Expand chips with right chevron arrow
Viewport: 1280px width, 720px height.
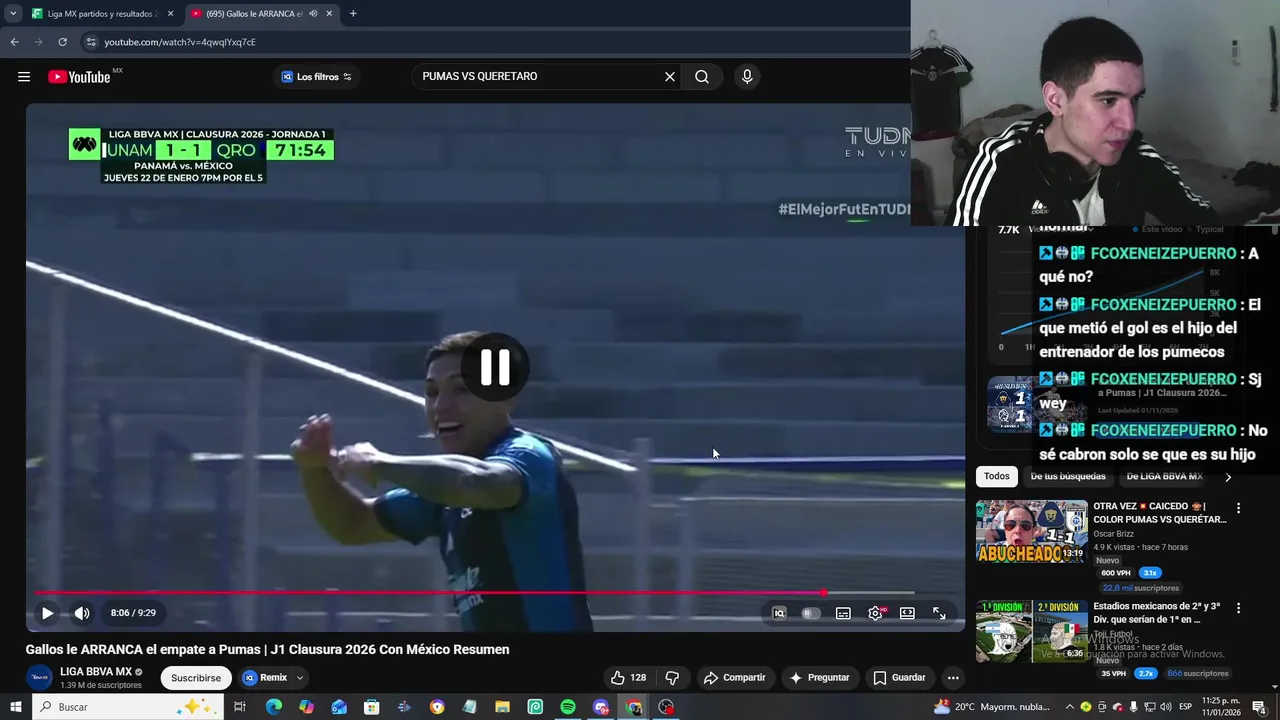(x=1228, y=477)
